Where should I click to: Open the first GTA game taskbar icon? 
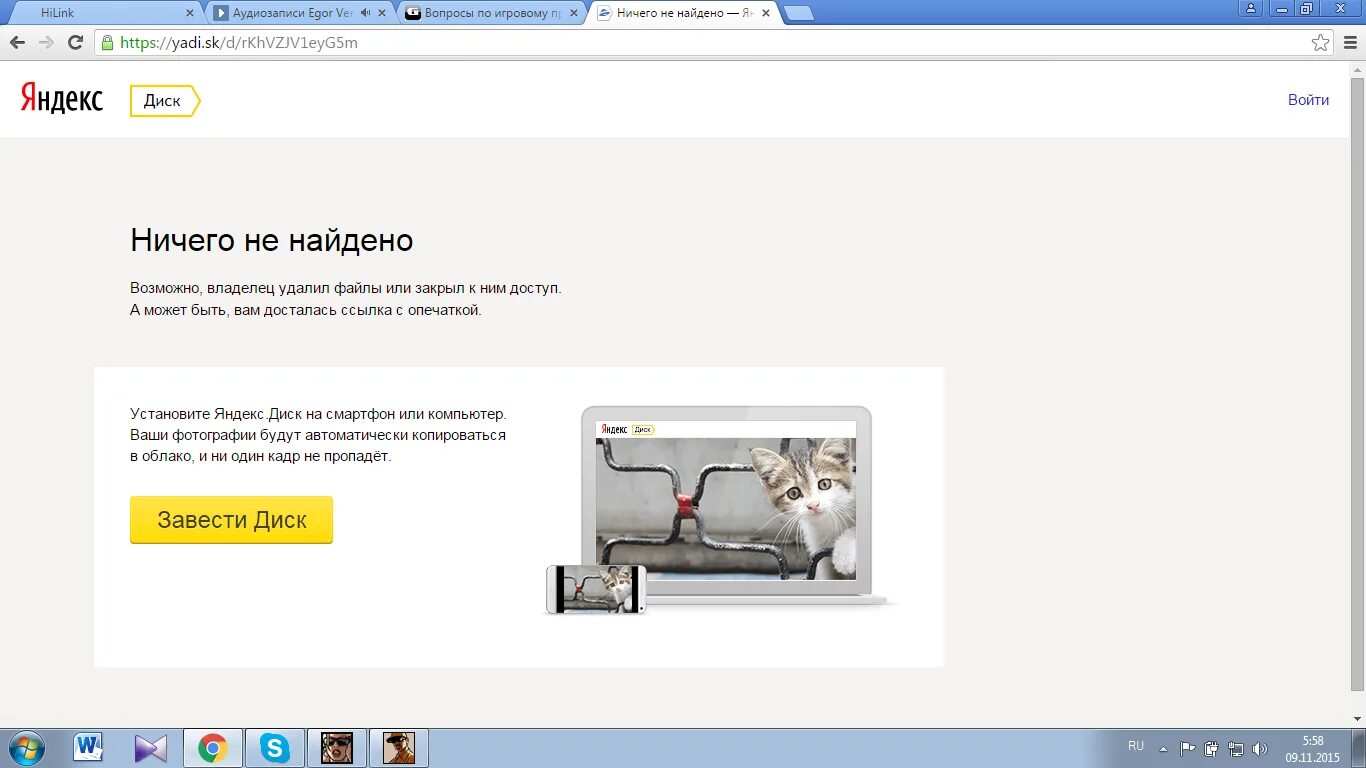(336, 748)
